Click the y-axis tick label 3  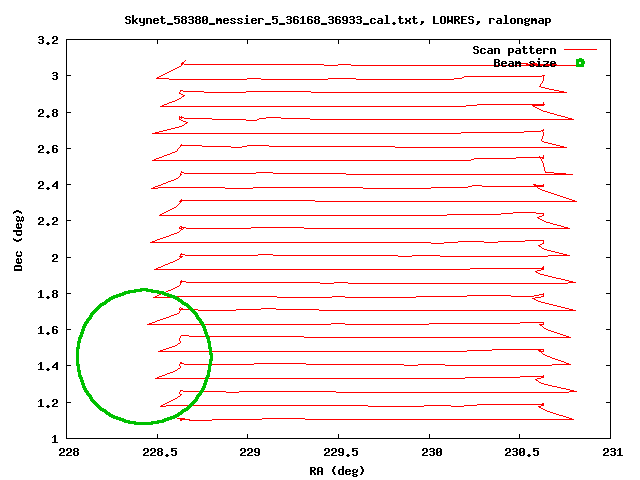pos(55,76)
